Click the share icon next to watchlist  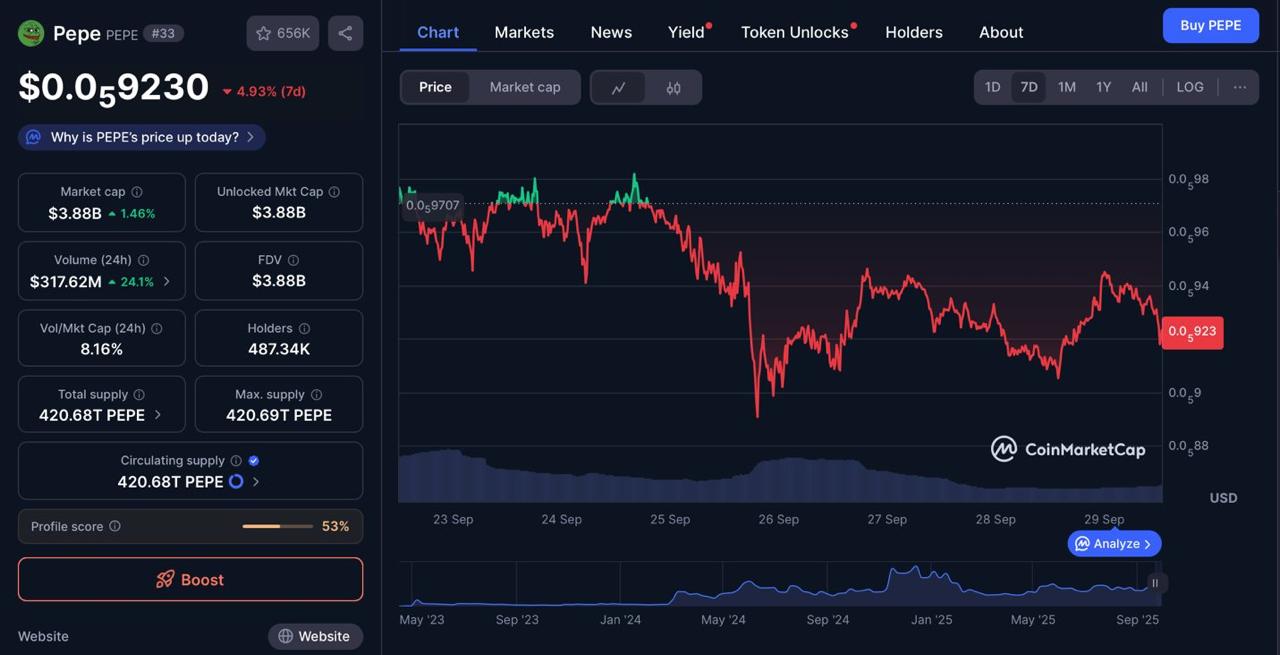pyautogui.click(x=345, y=33)
